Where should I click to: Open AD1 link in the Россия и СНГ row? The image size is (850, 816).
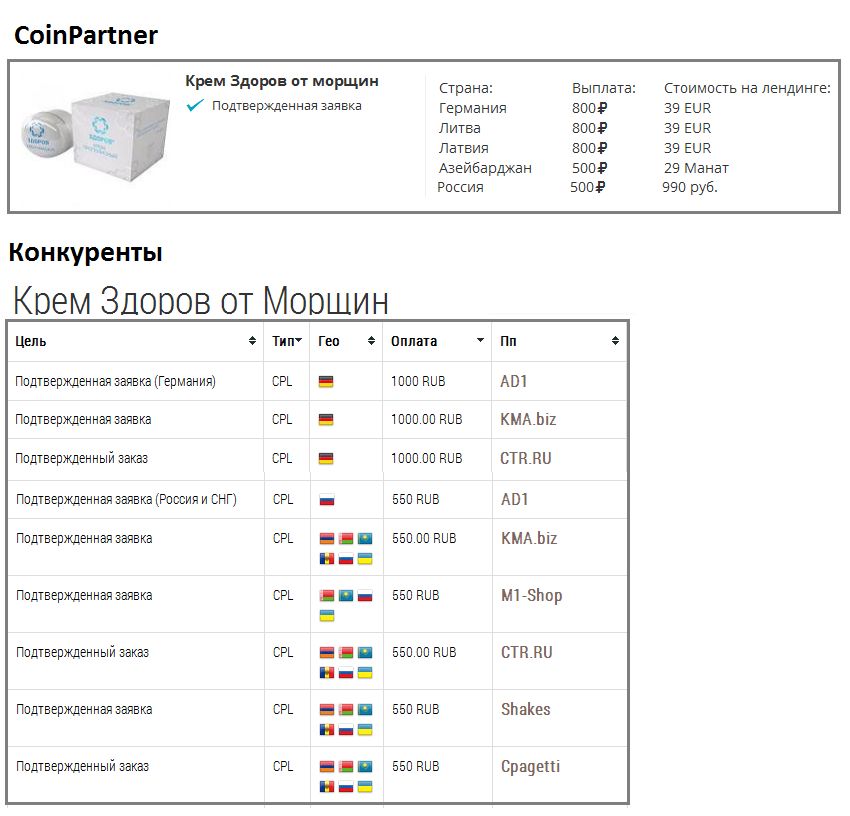click(x=514, y=499)
